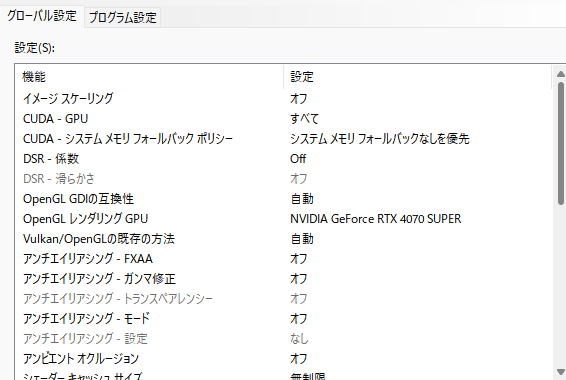Click オフ value for アンチエイリアシング - モード

pyautogui.click(x=299, y=319)
